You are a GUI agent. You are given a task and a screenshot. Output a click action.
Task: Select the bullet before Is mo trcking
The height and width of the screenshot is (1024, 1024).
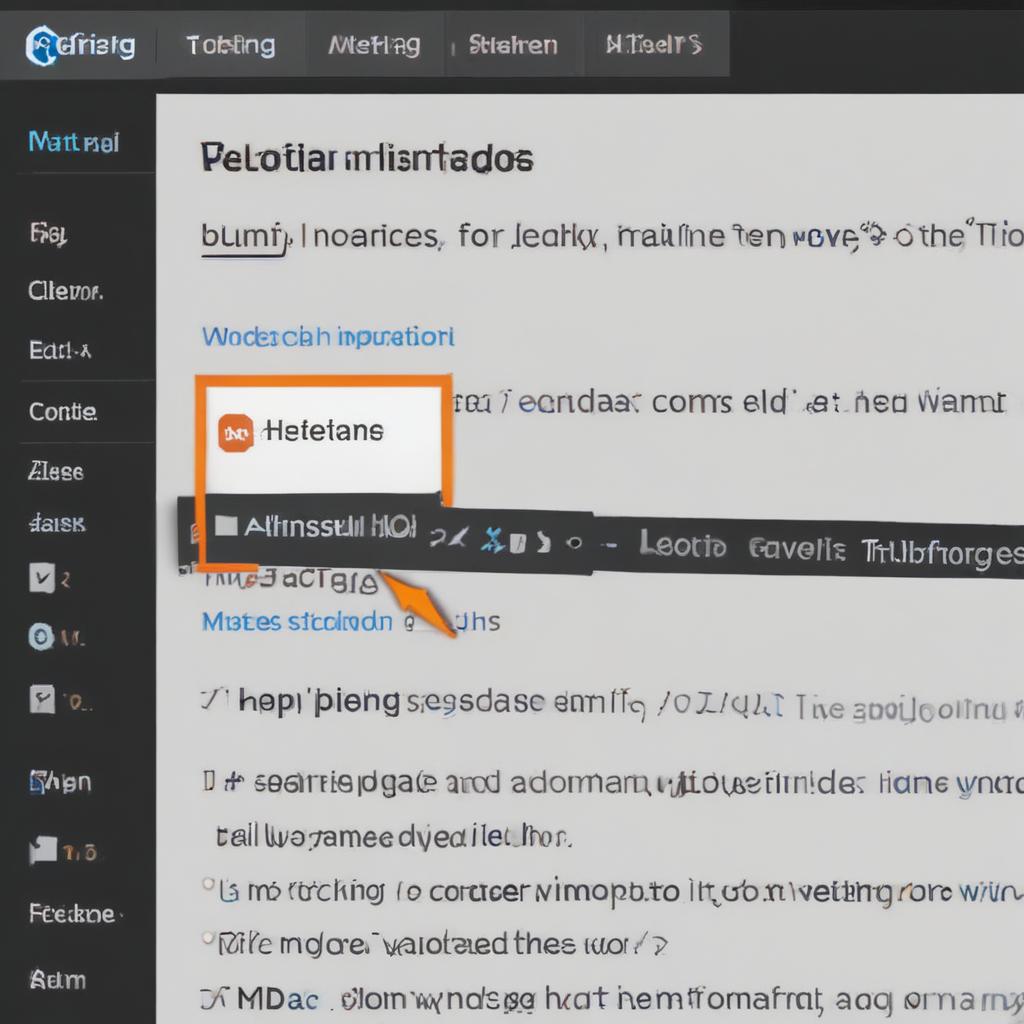(208, 884)
